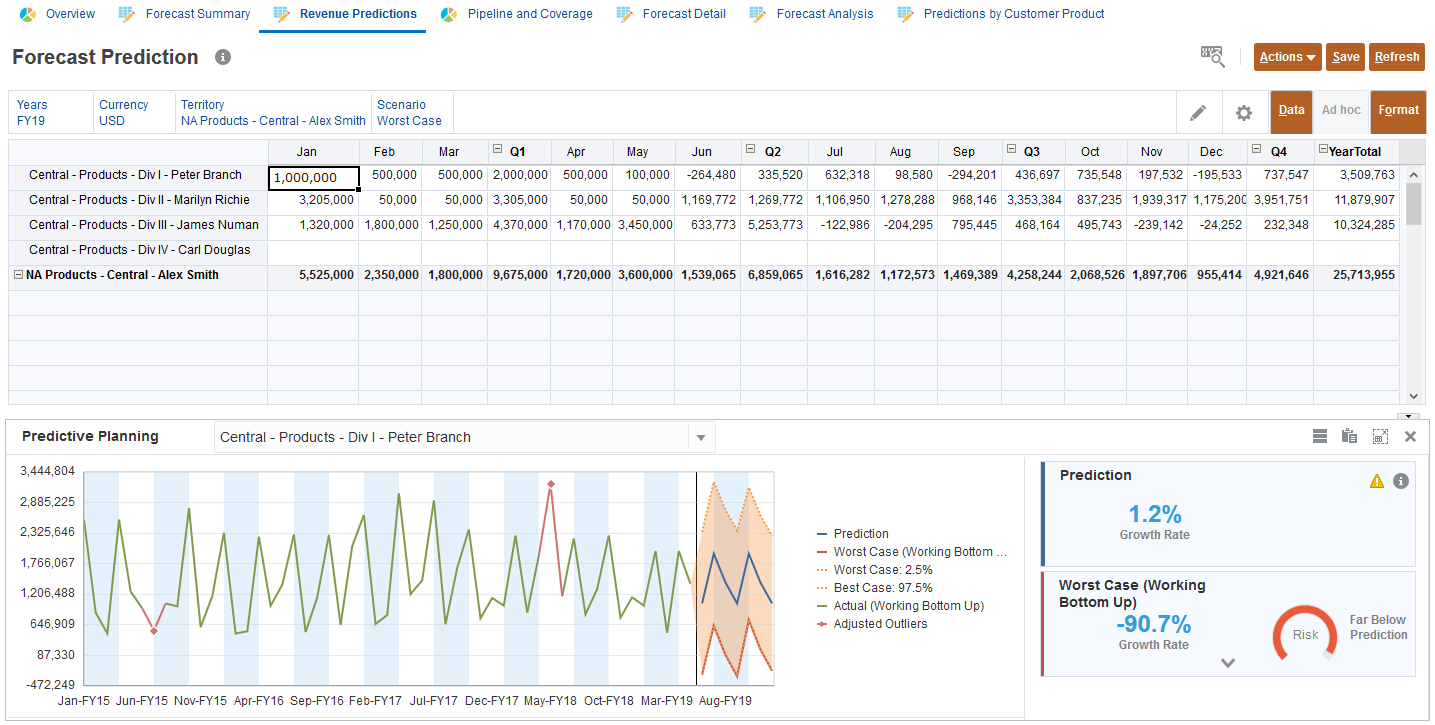Expand the Worst Case card chevron
Image resolution: width=1435 pixels, height=725 pixels.
click(1228, 662)
